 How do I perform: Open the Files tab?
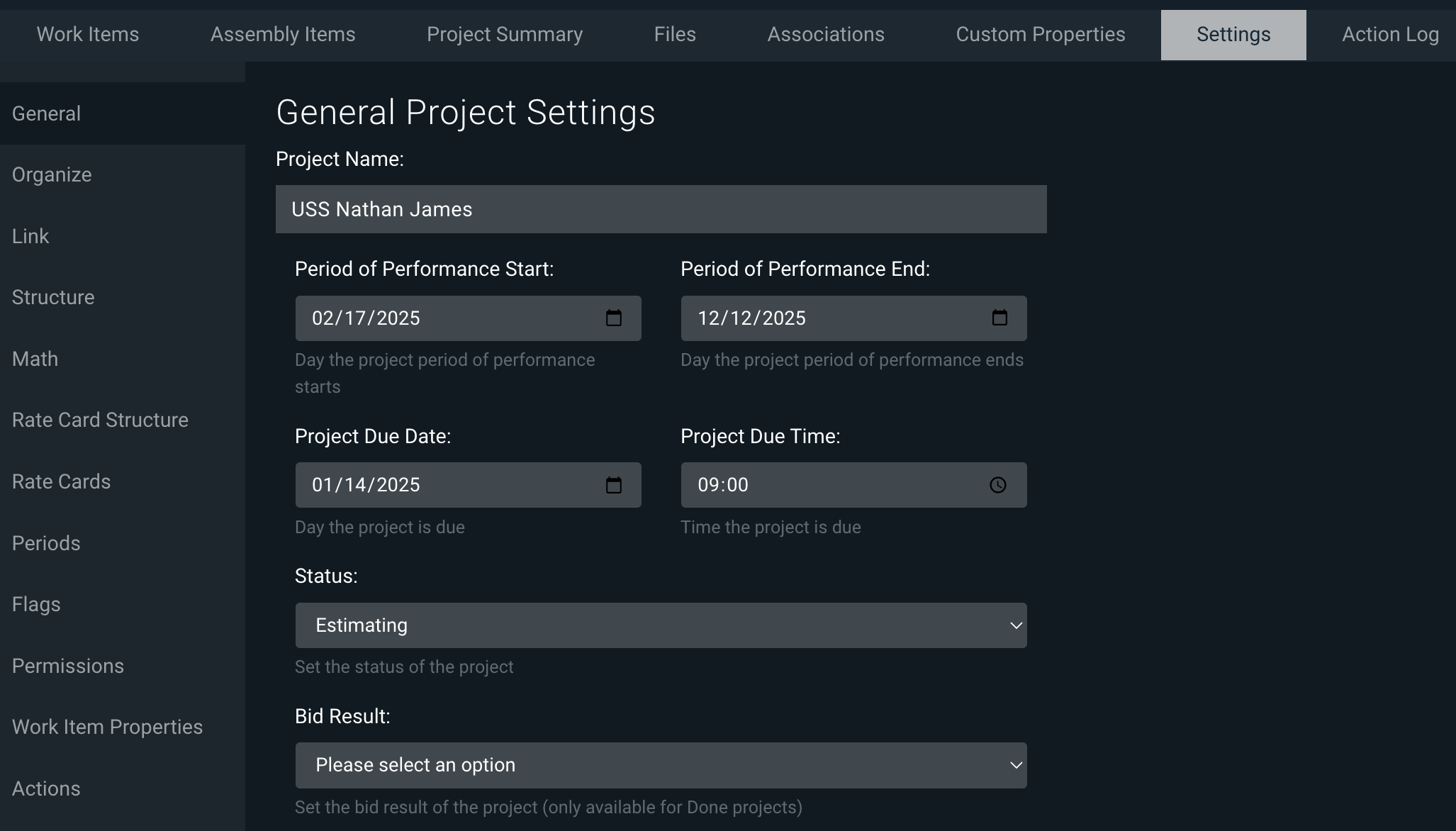[x=675, y=35]
